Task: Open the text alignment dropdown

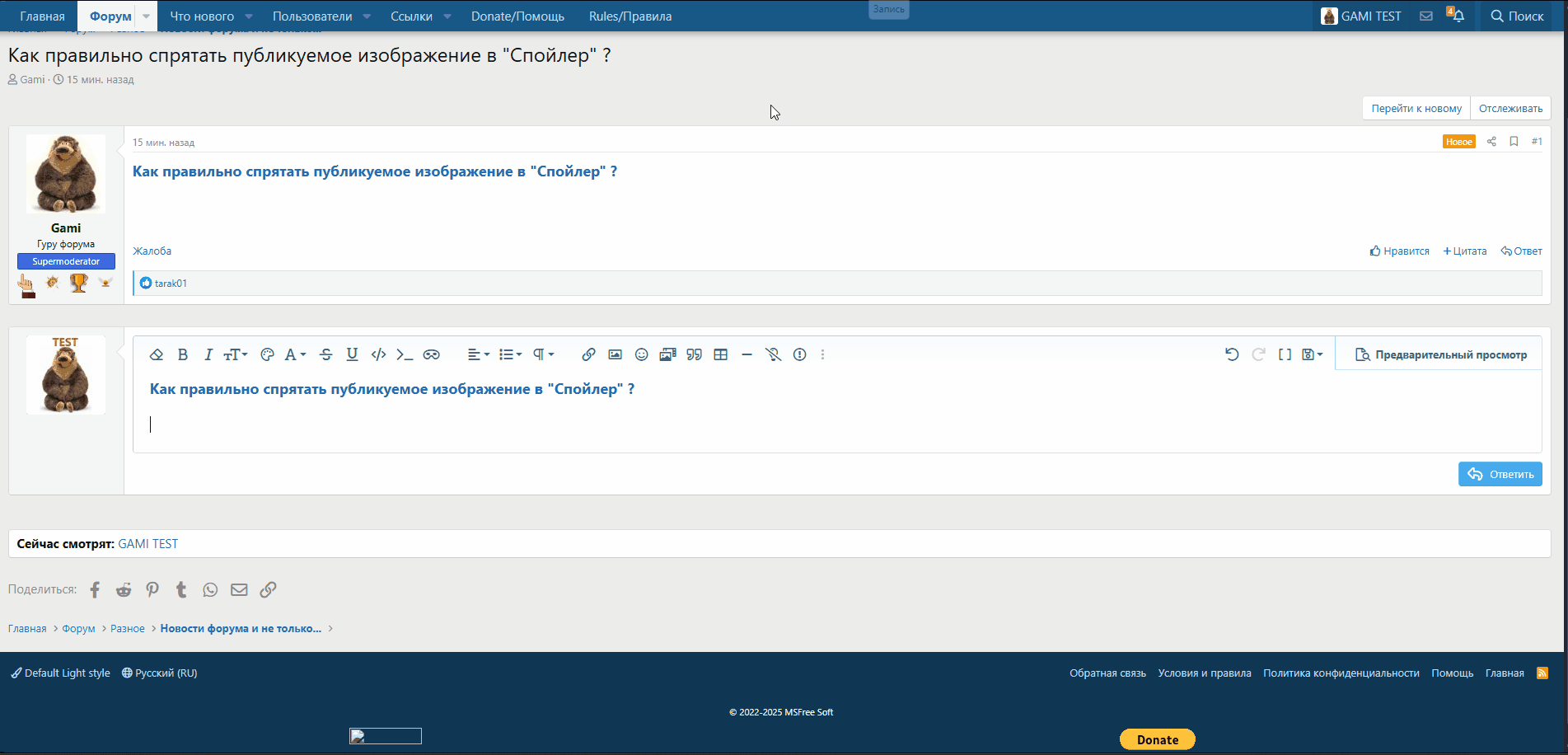Action: click(478, 354)
